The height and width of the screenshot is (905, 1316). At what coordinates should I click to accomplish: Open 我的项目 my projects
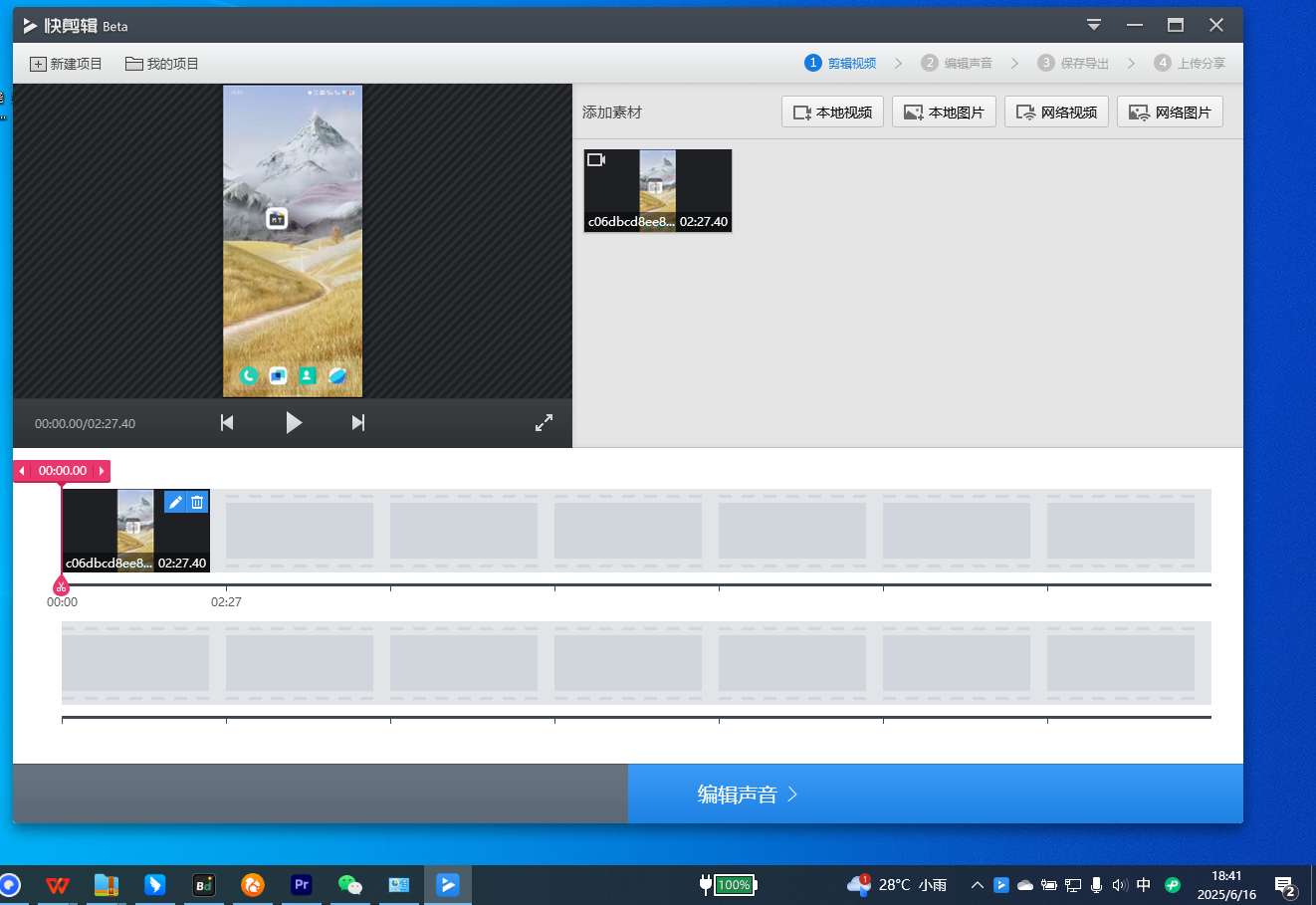[162, 64]
